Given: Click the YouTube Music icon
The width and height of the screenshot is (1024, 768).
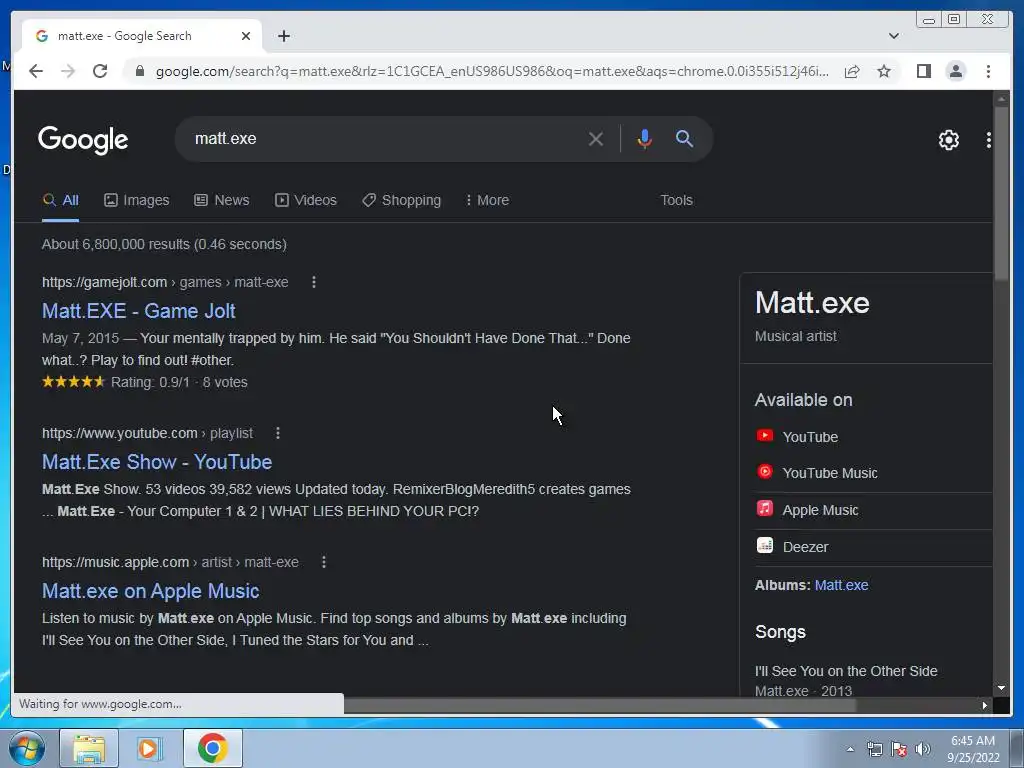Looking at the screenshot, I should pyautogui.click(x=764, y=472).
